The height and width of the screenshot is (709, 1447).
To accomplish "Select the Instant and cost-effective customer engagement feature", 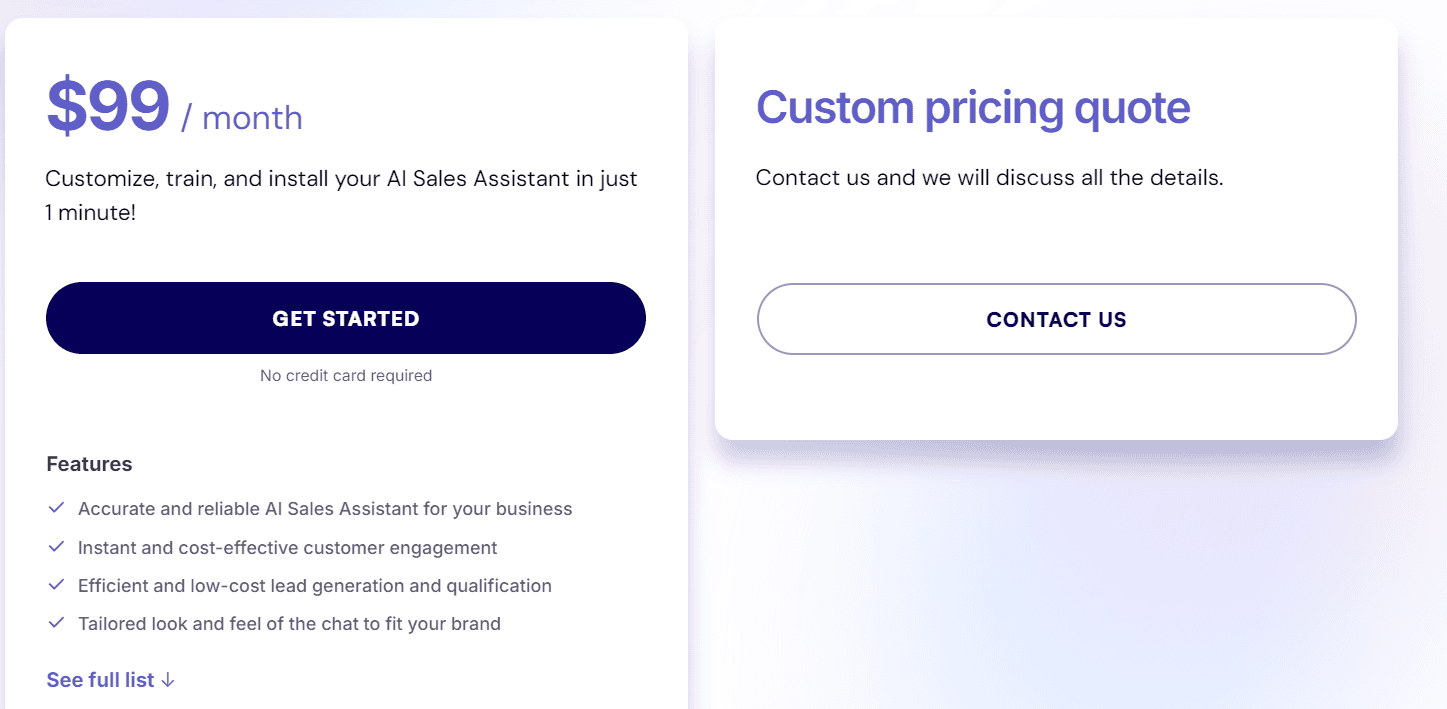I will coord(287,547).
